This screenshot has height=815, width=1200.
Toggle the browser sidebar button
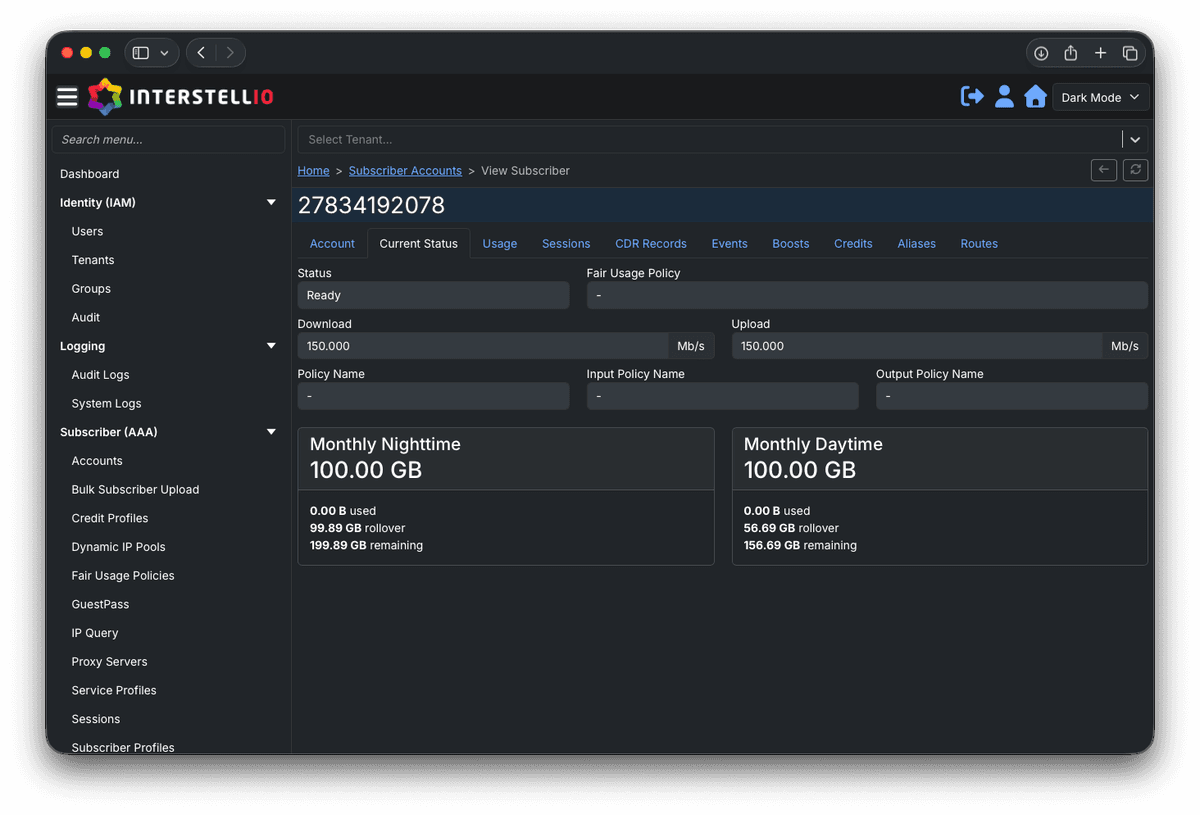pos(141,53)
